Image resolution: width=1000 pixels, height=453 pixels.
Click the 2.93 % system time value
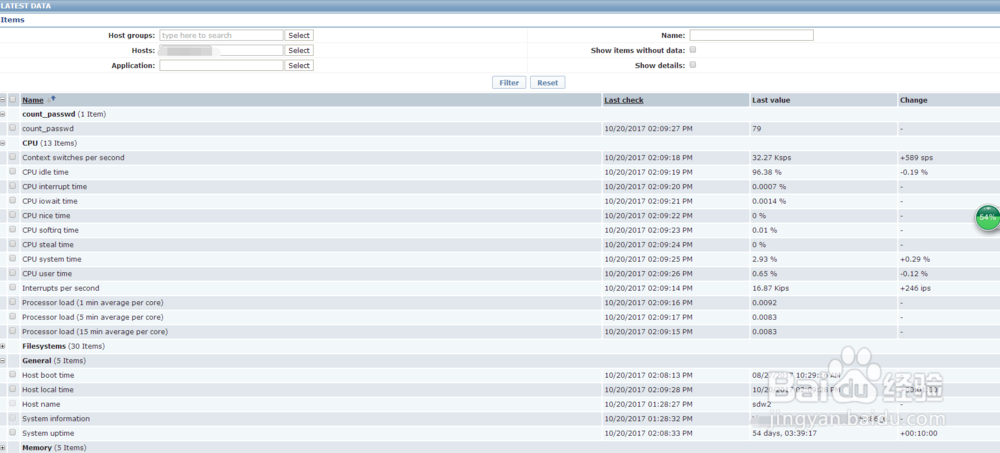[765, 260]
